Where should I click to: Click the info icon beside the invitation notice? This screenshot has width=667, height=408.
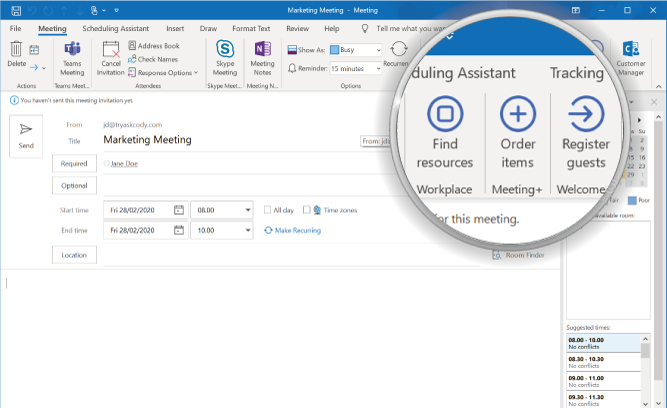point(14,100)
